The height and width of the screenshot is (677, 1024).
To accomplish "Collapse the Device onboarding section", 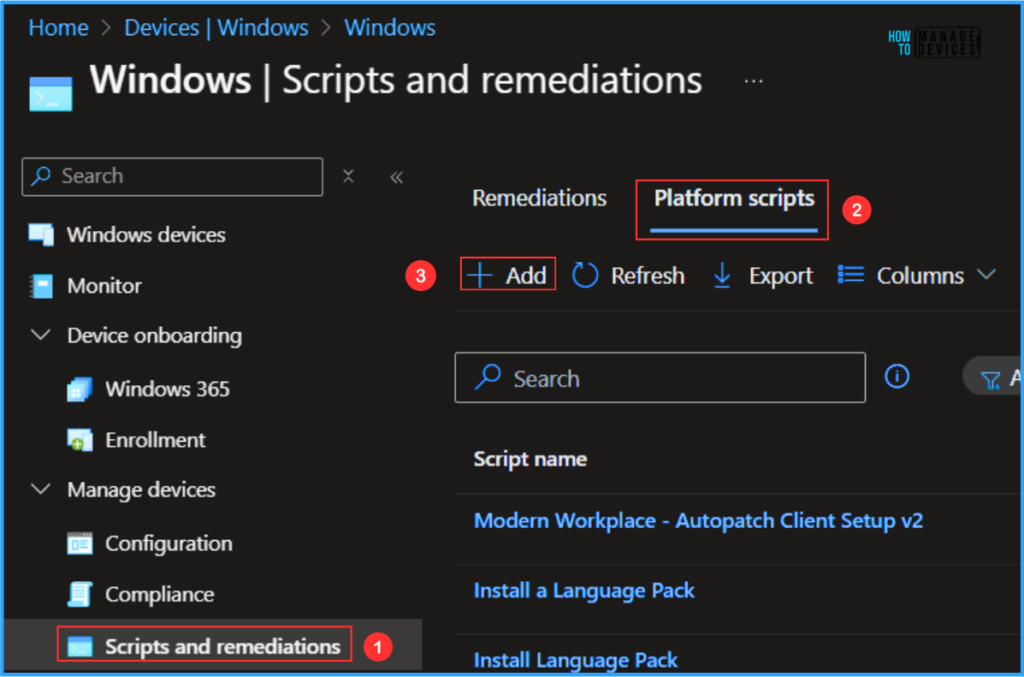I will pos(41,335).
